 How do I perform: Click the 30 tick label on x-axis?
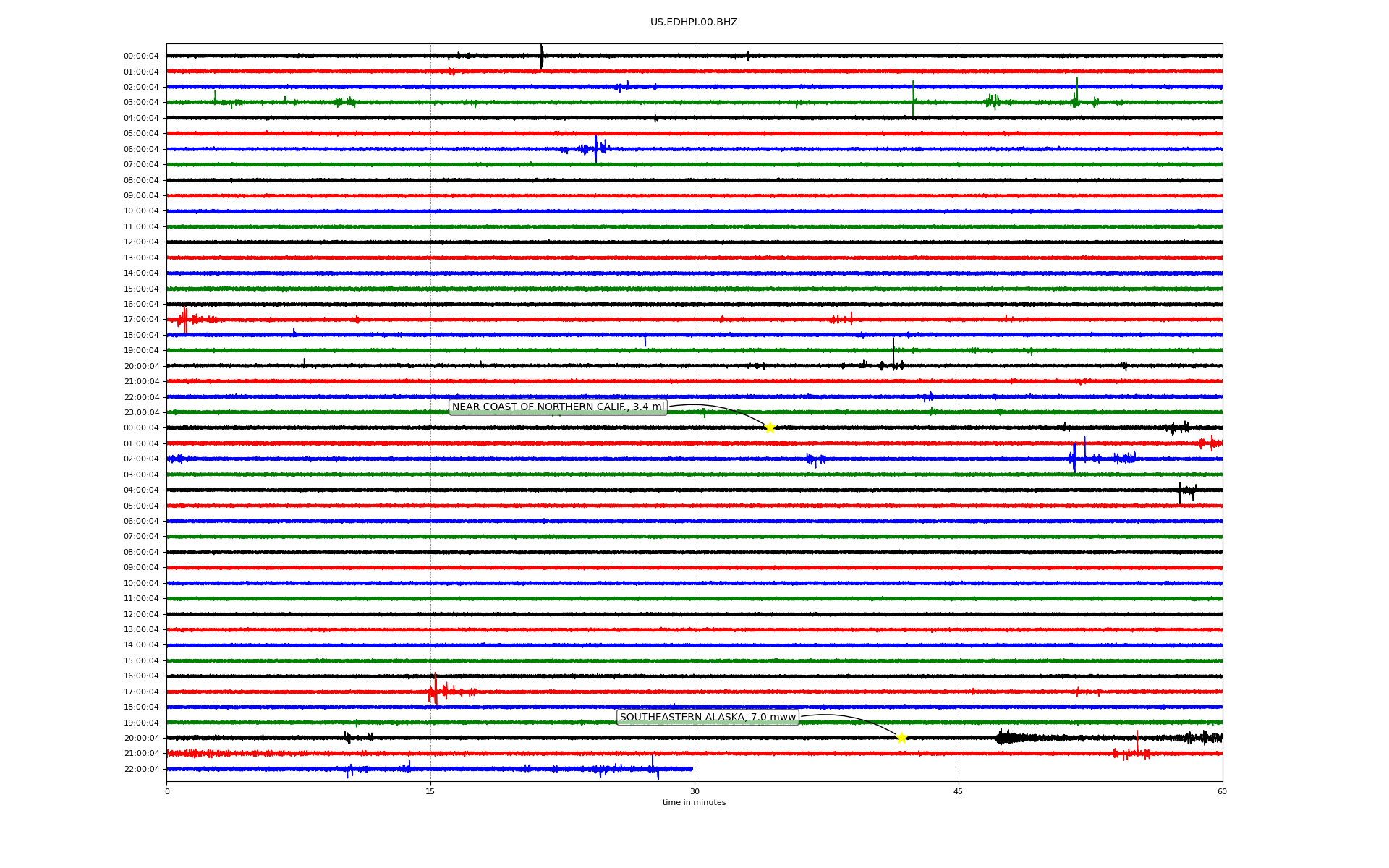click(x=694, y=791)
